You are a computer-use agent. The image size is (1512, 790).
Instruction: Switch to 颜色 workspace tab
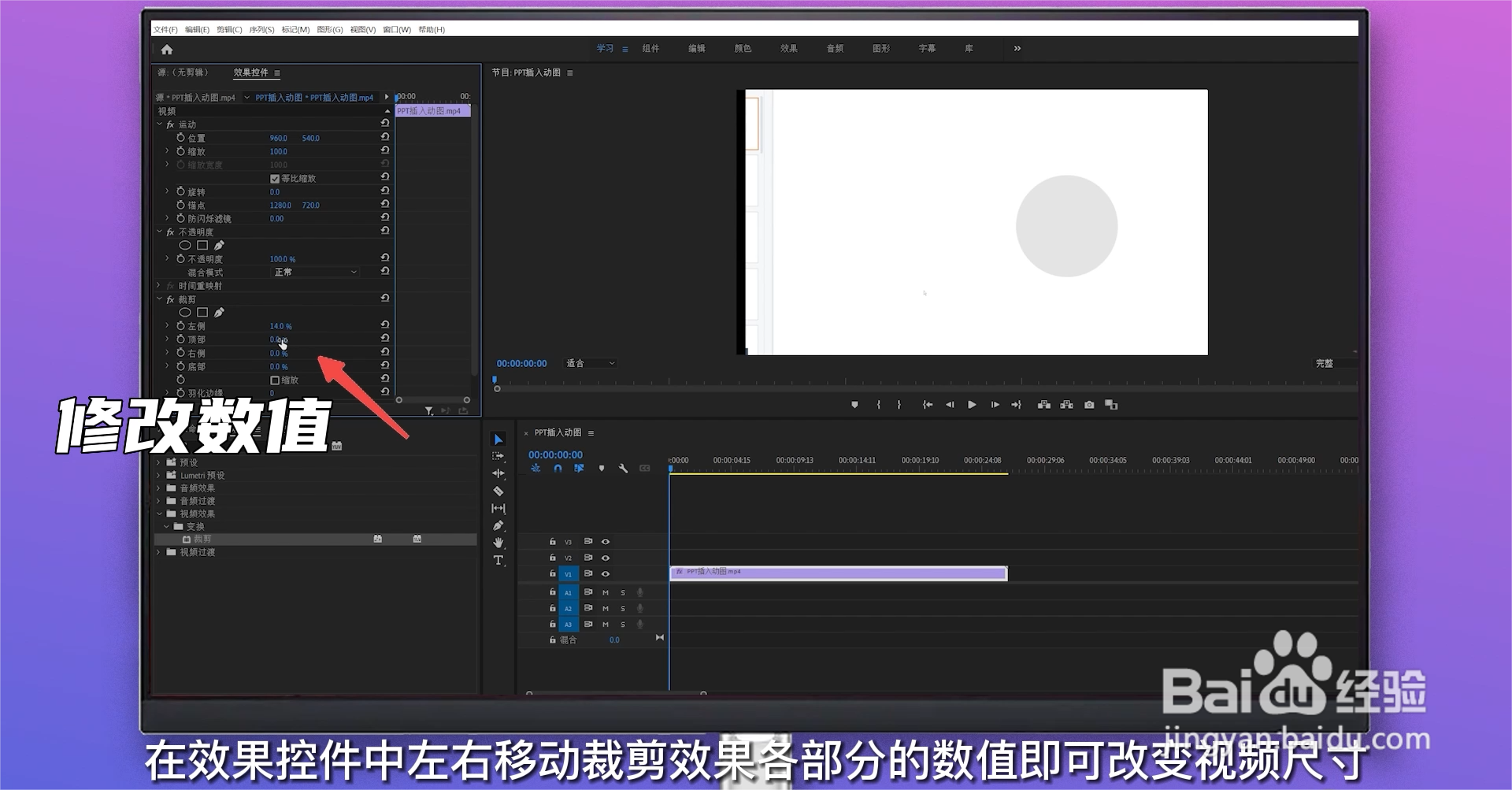[743, 49]
